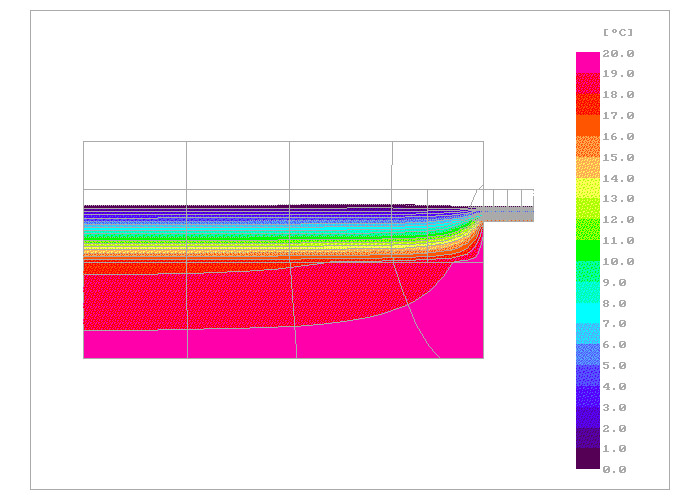Click the 6.0 legend value
Screen dimensions: 700x500
coord(615,345)
